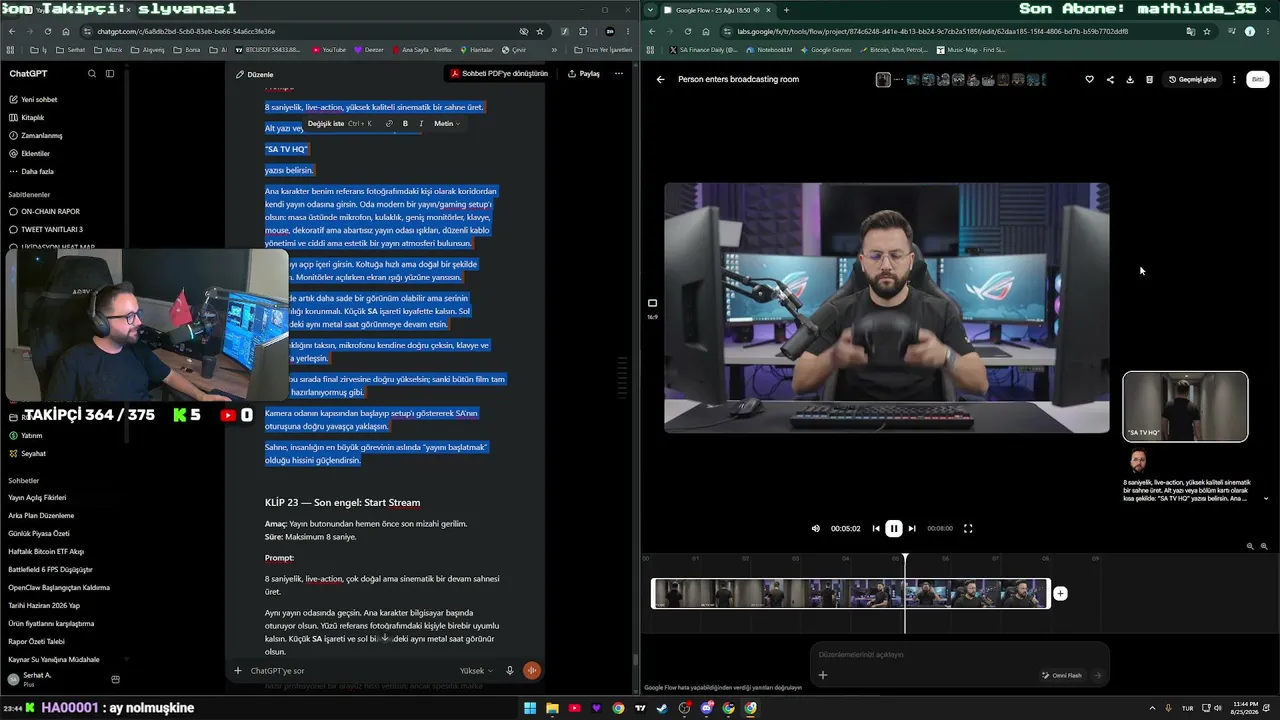The width and height of the screenshot is (1280, 720).
Task: Click Paylaş in ChatGPT header
Action: [x=583, y=73]
